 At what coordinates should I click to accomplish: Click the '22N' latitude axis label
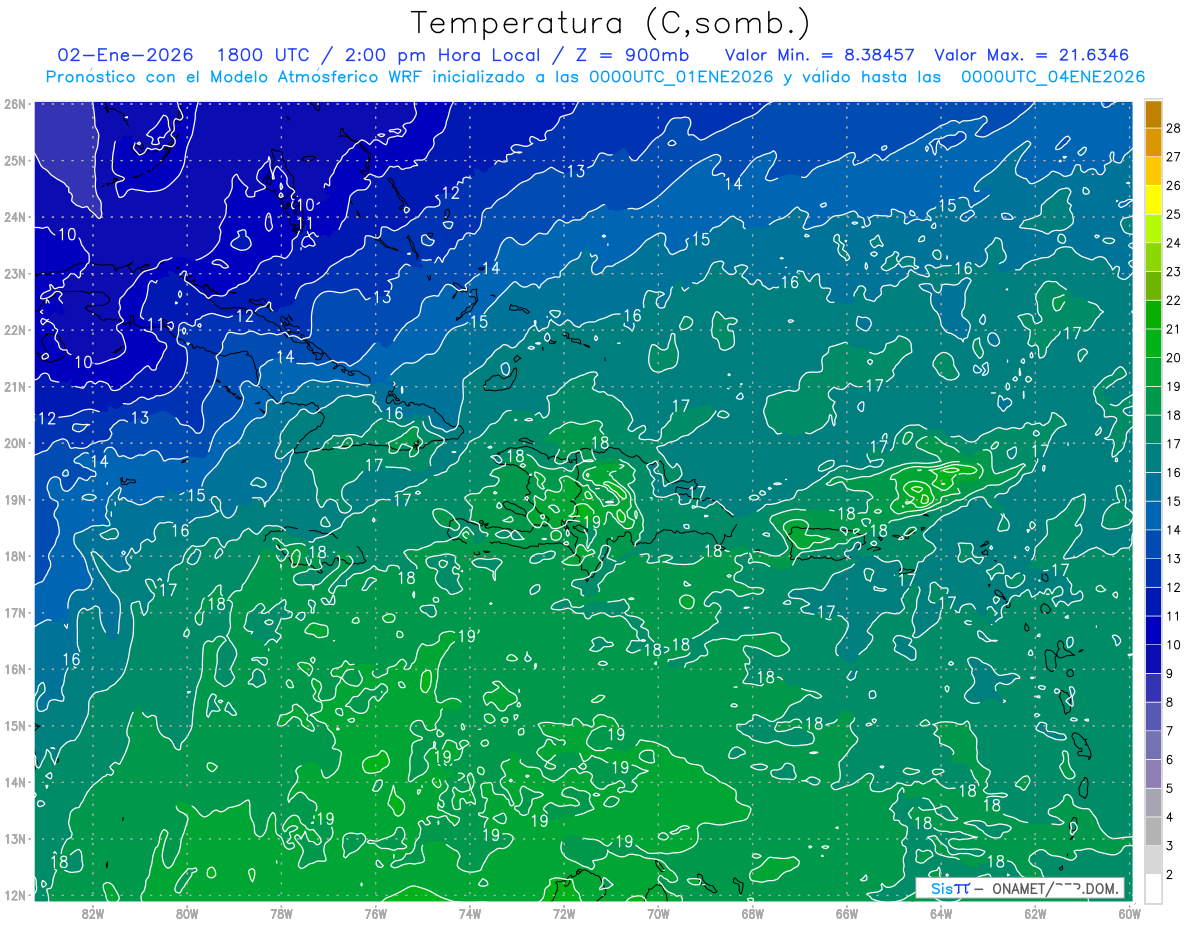(x=15, y=330)
